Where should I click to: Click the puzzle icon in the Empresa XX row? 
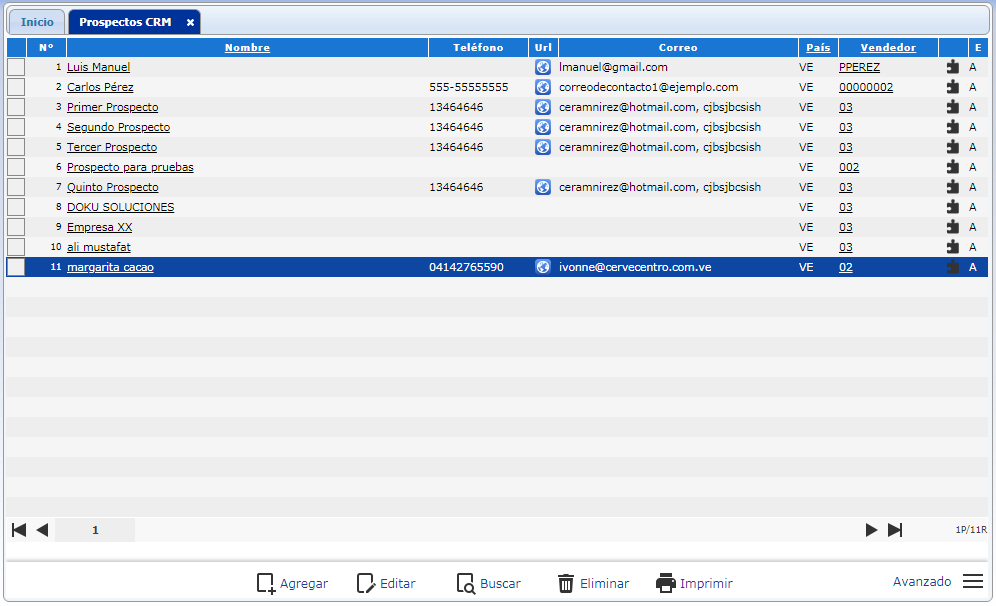tap(953, 227)
